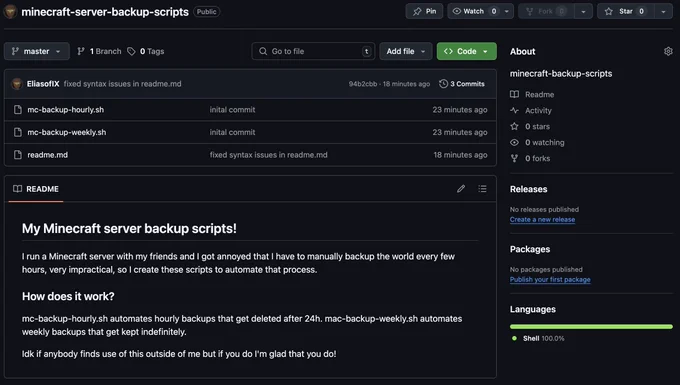This screenshot has height=385, width=680.
Task: Click heading My Minecraft server backup scripts!
Action: point(129,228)
